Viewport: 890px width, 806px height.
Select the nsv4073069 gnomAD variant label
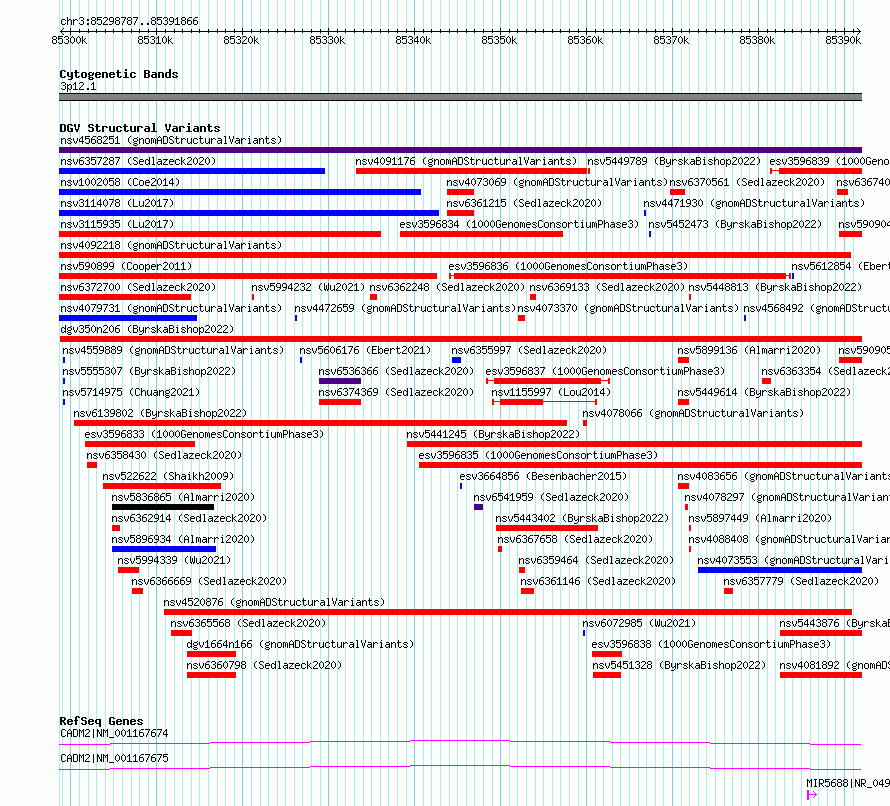coord(557,182)
